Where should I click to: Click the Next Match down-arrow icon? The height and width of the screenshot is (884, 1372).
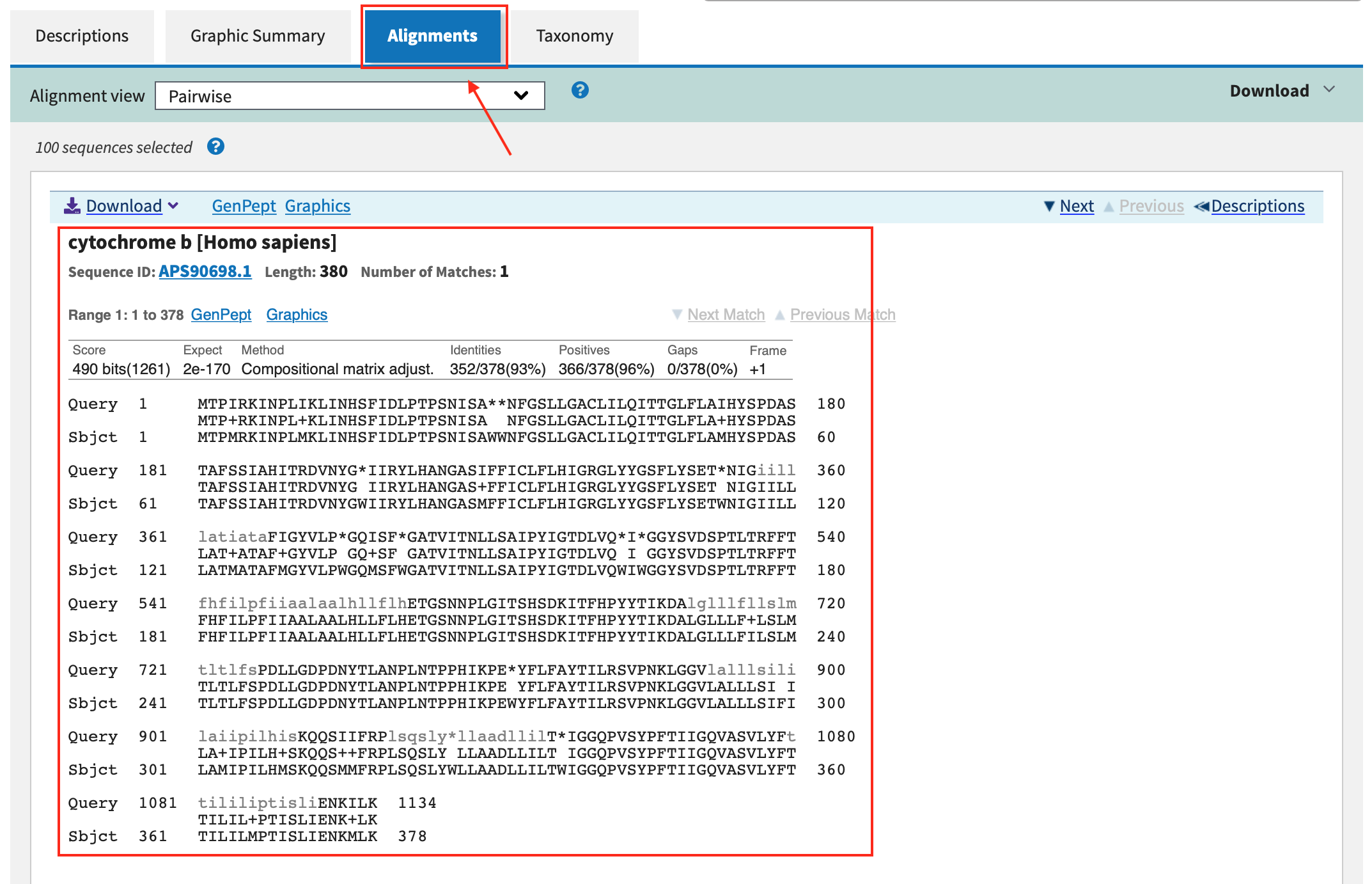[678, 314]
